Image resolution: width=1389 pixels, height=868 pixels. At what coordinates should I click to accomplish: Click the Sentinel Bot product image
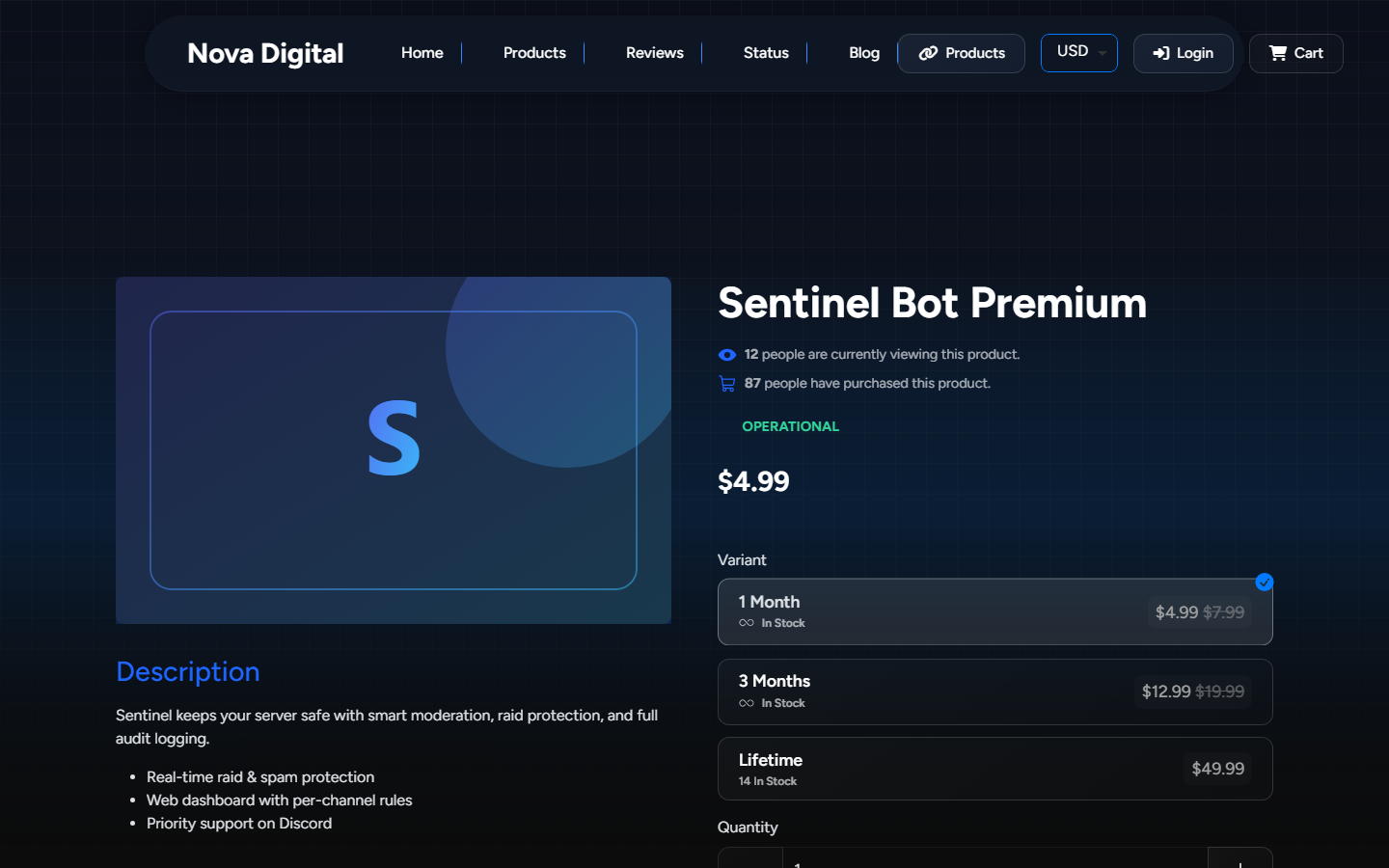(x=394, y=450)
